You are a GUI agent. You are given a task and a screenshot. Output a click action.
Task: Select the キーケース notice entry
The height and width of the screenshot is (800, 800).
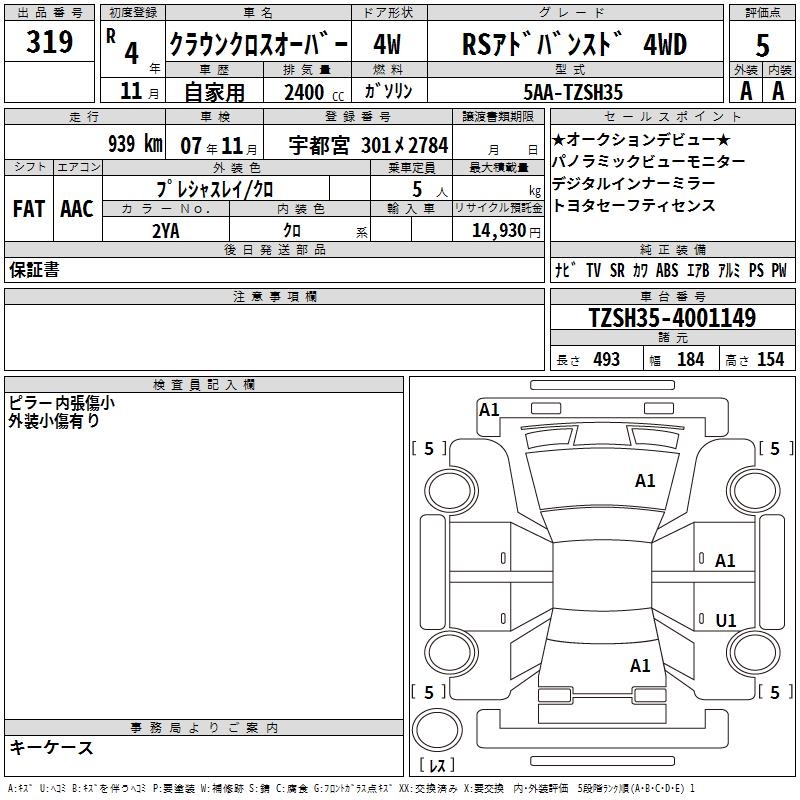pyautogui.click(x=52, y=747)
